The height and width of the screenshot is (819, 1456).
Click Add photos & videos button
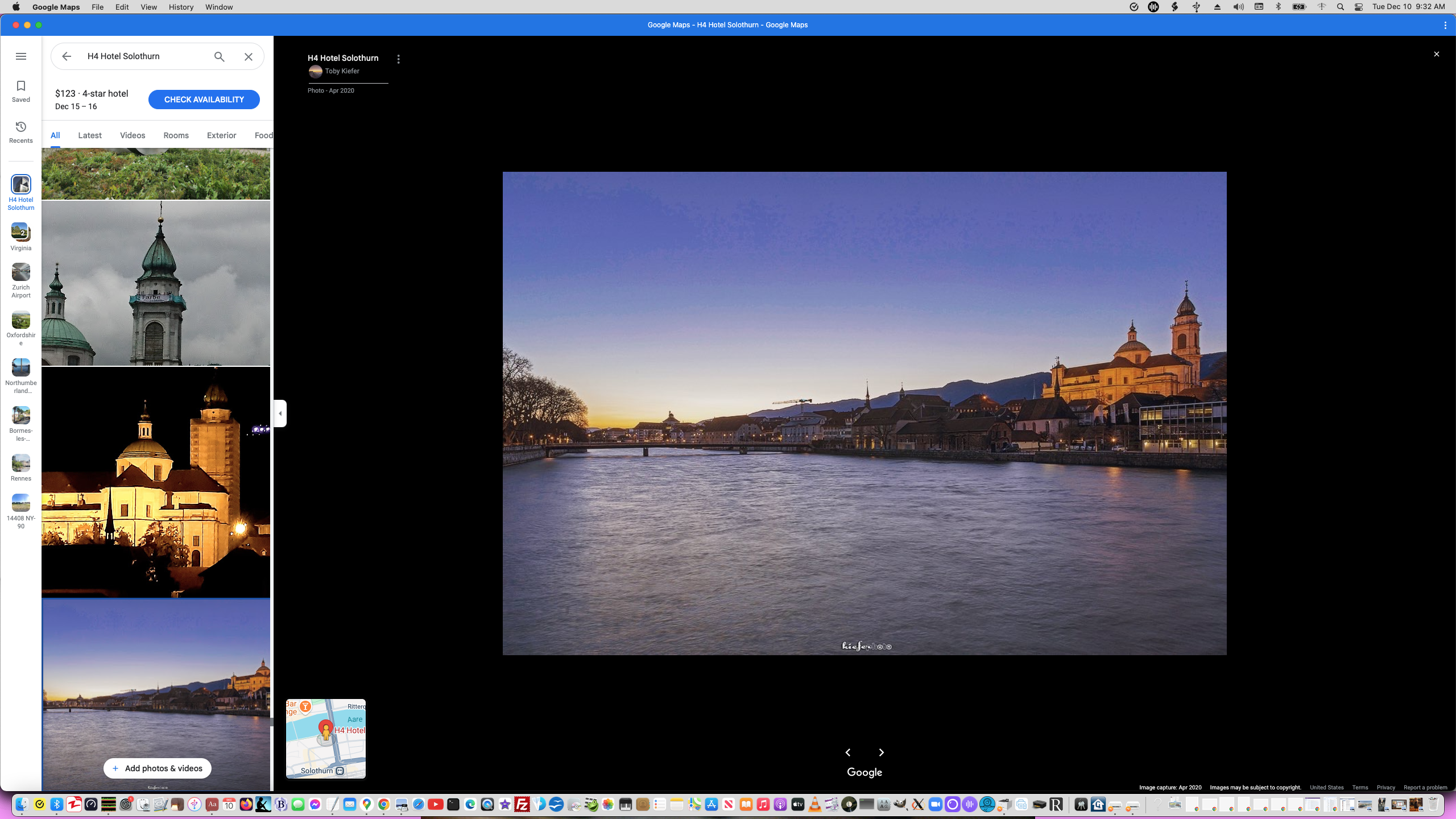[157, 768]
